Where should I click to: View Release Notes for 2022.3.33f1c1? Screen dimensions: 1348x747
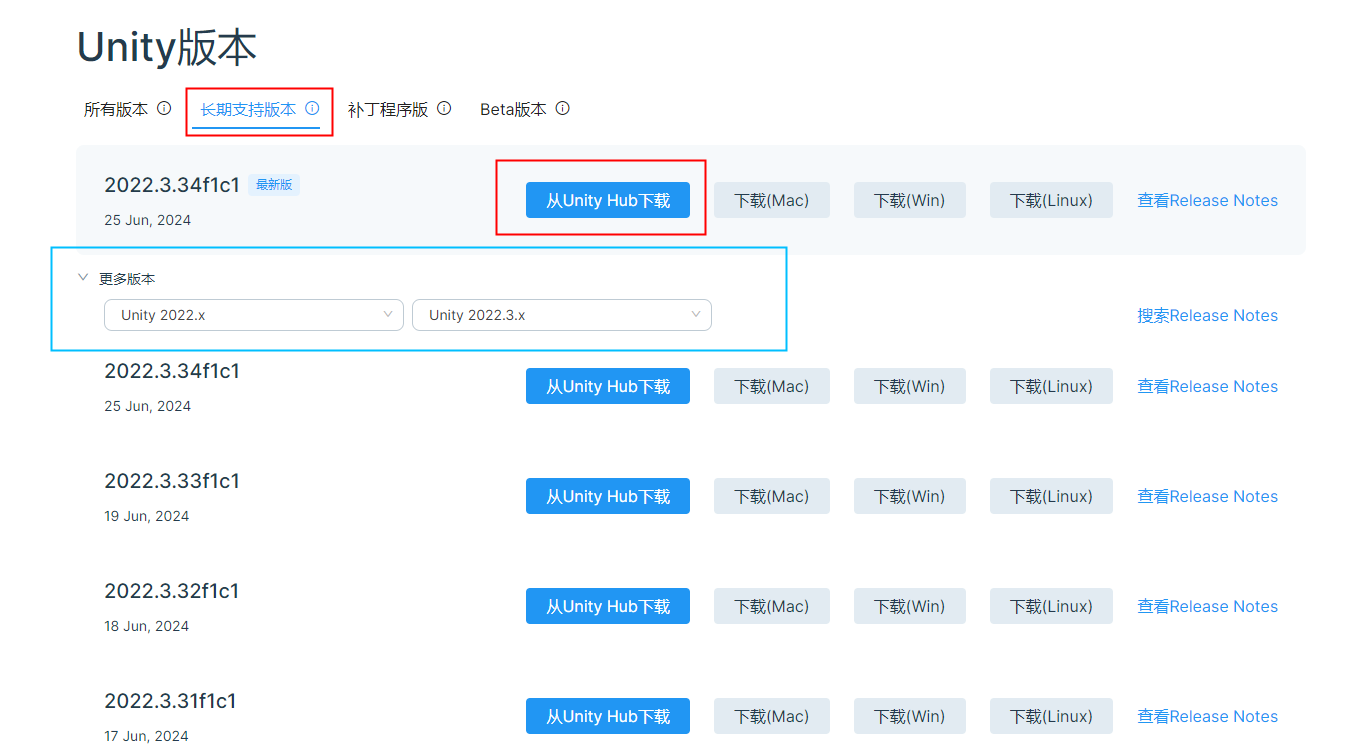pyautogui.click(x=1207, y=496)
